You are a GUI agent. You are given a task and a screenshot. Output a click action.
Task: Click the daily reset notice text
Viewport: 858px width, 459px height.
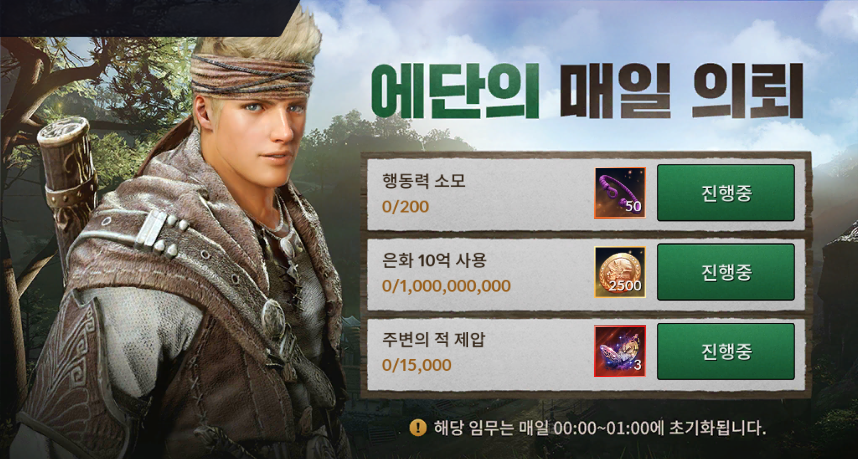point(599,427)
